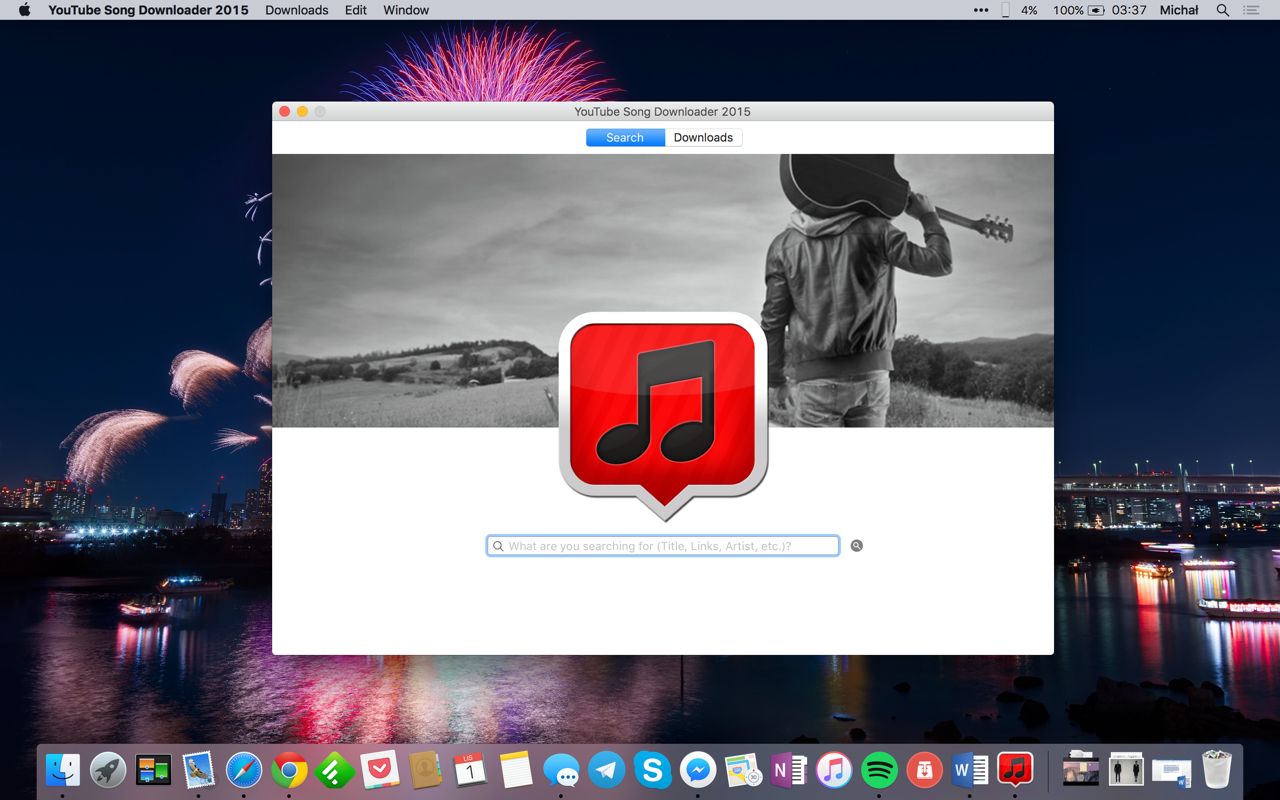Switch to the Downloads tab
This screenshot has height=800, width=1280.
pyautogui.click(x=703, y=138)
